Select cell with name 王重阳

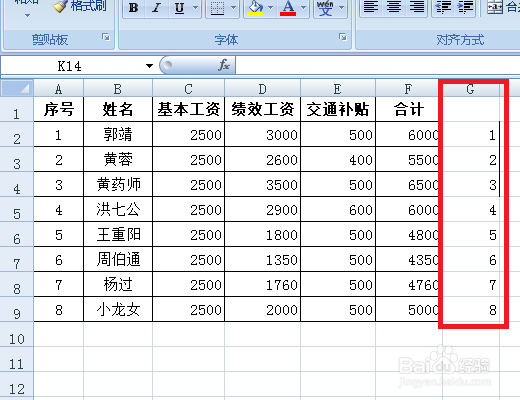point(118,234)
